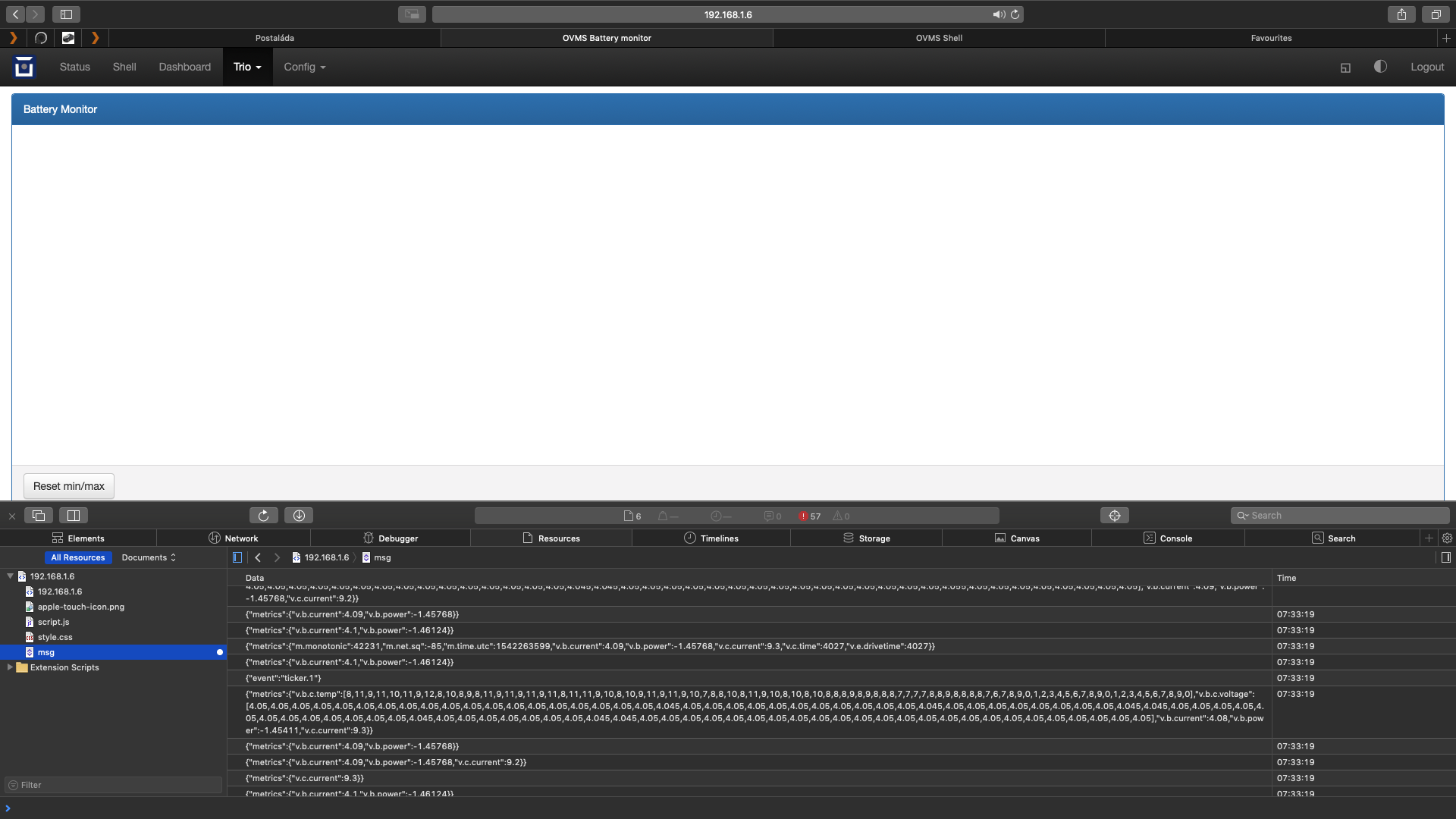Dock inspector to side of window

click(74, 516)
